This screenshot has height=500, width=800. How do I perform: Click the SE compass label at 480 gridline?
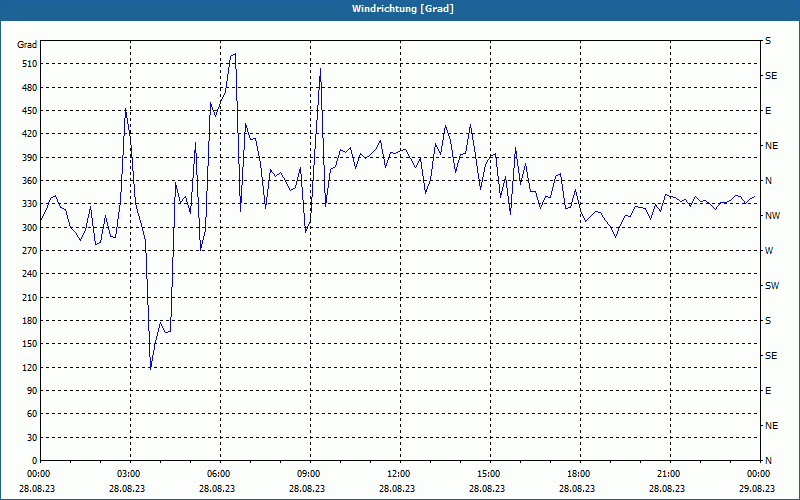771,76
